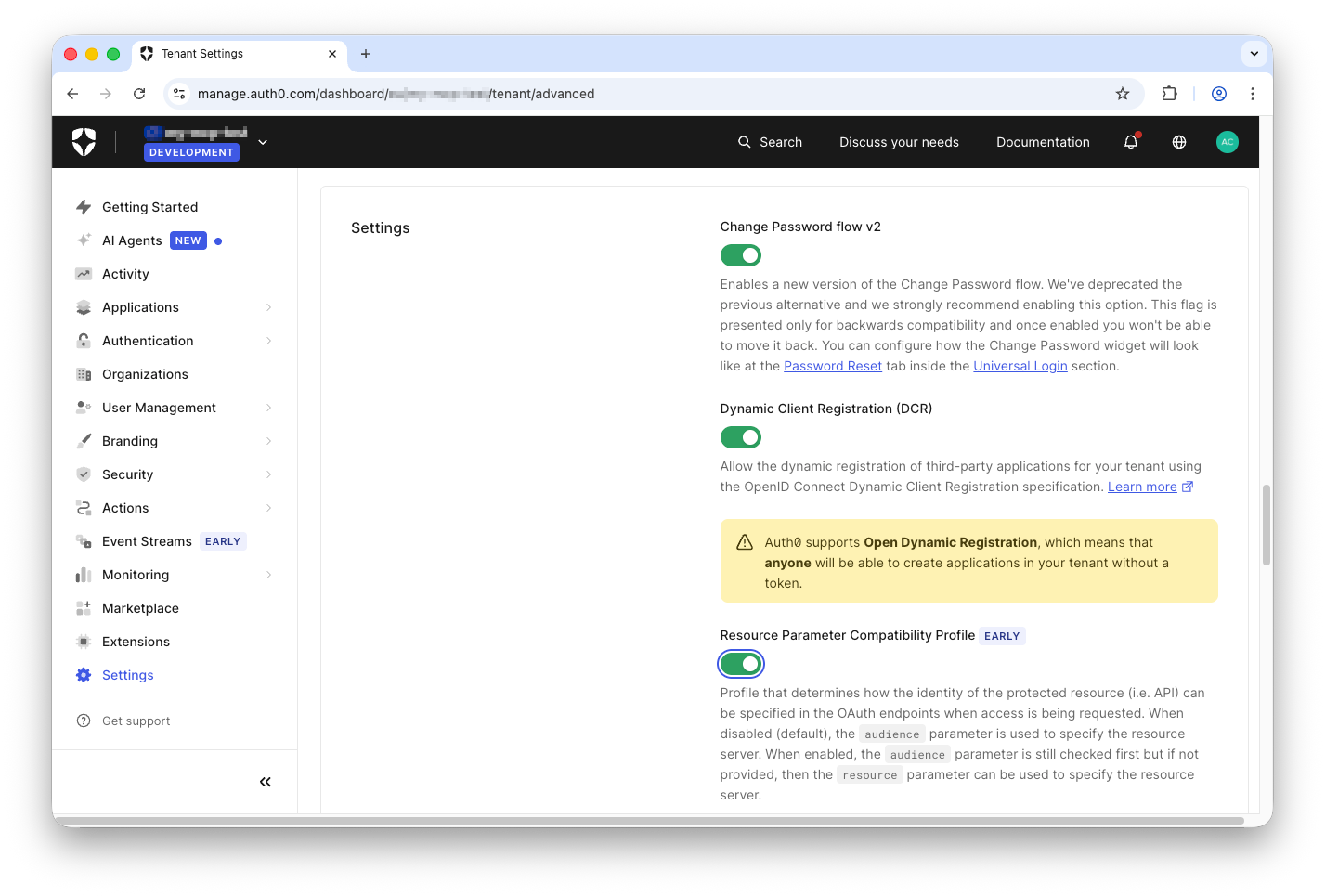
Task: Open Getting Started via its lightning icon
Action: [x=84, y=206]
